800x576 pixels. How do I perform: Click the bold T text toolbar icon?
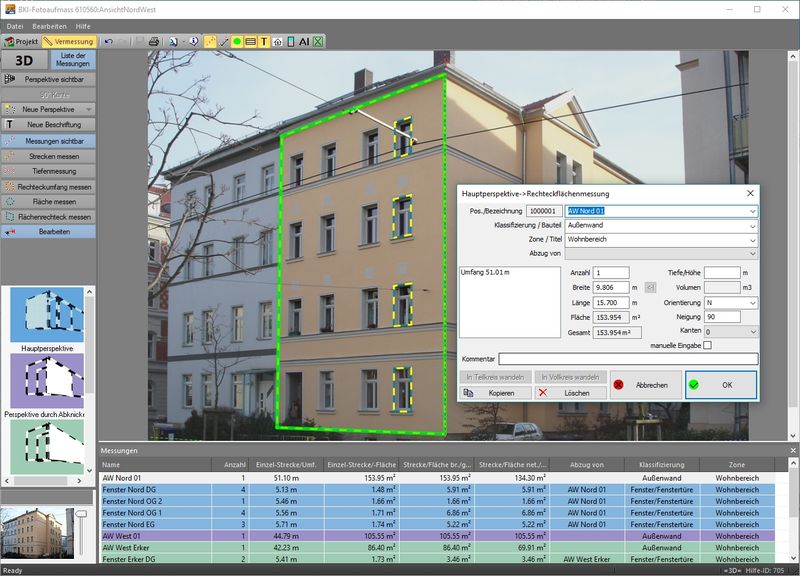(264, 42)
